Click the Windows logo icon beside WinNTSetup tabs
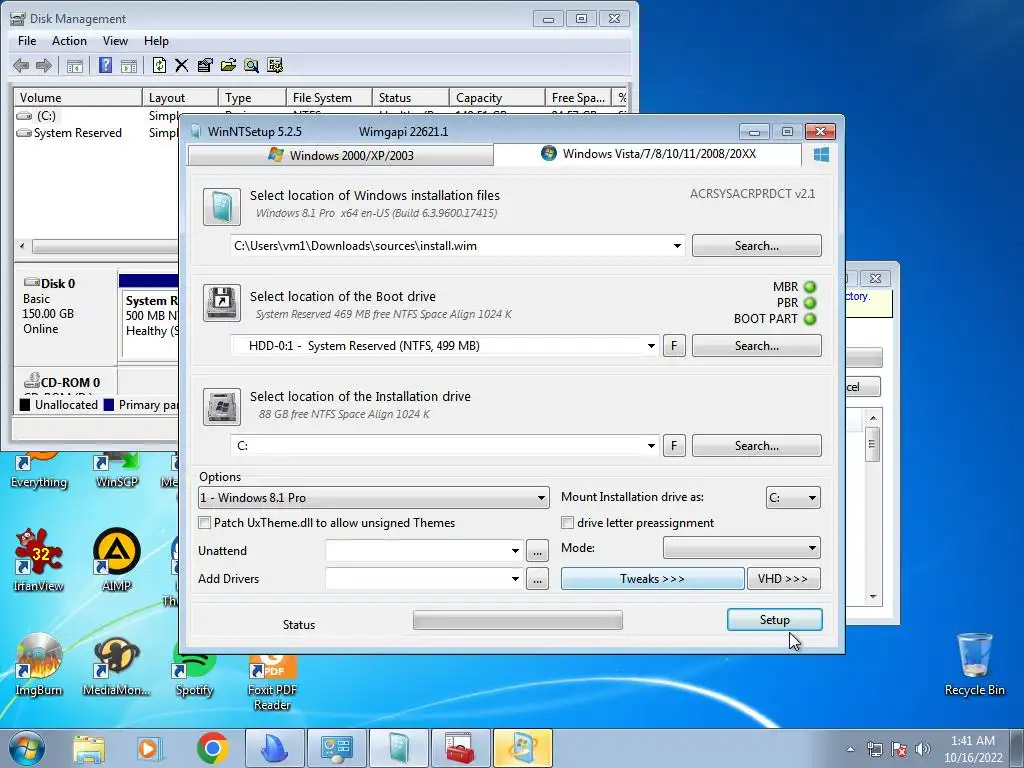This screenshot has height=768, width=1024. 822,154
